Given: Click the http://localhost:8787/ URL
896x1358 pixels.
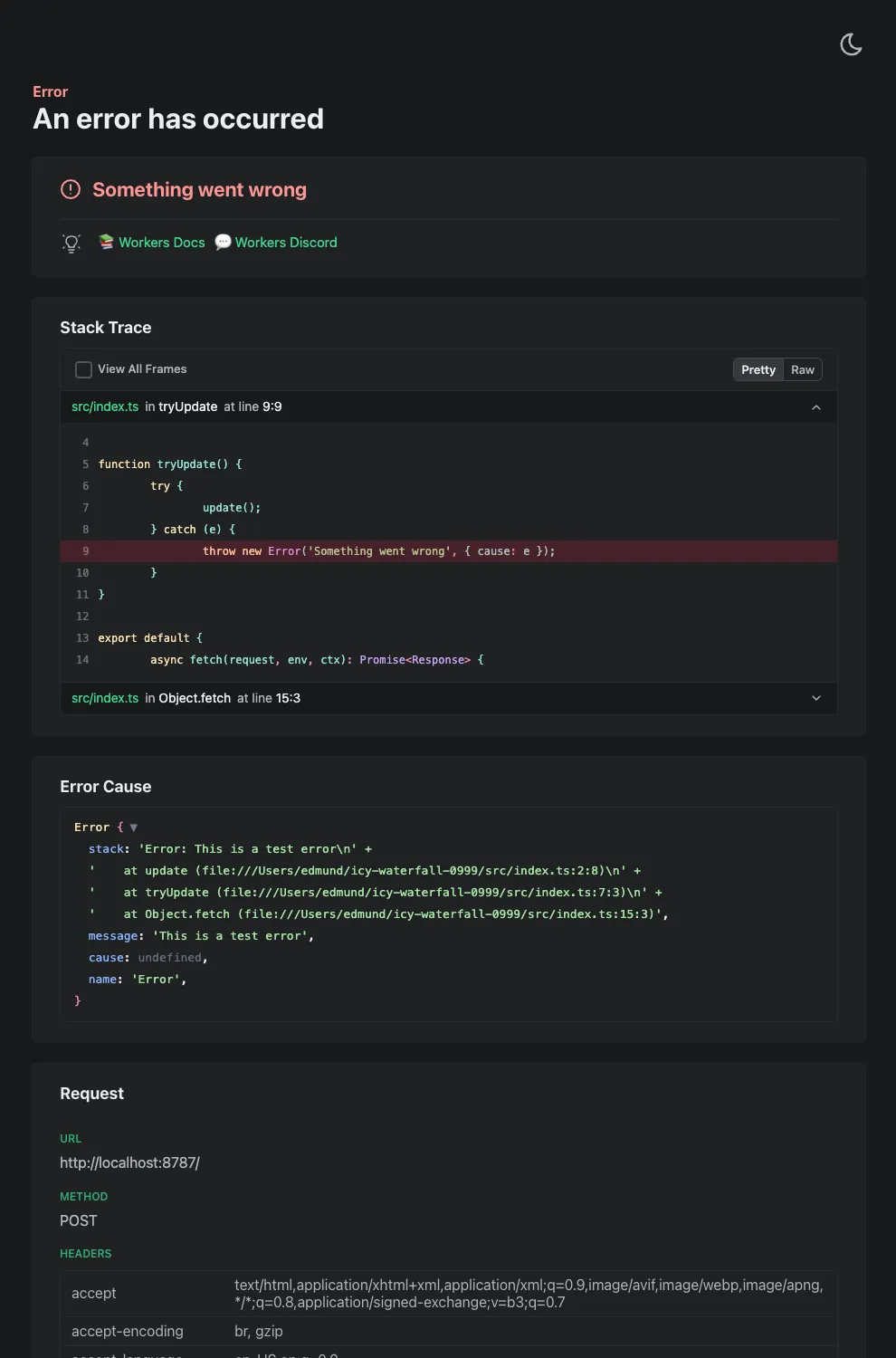Looking at the screenshot, I should point(129,1162).
